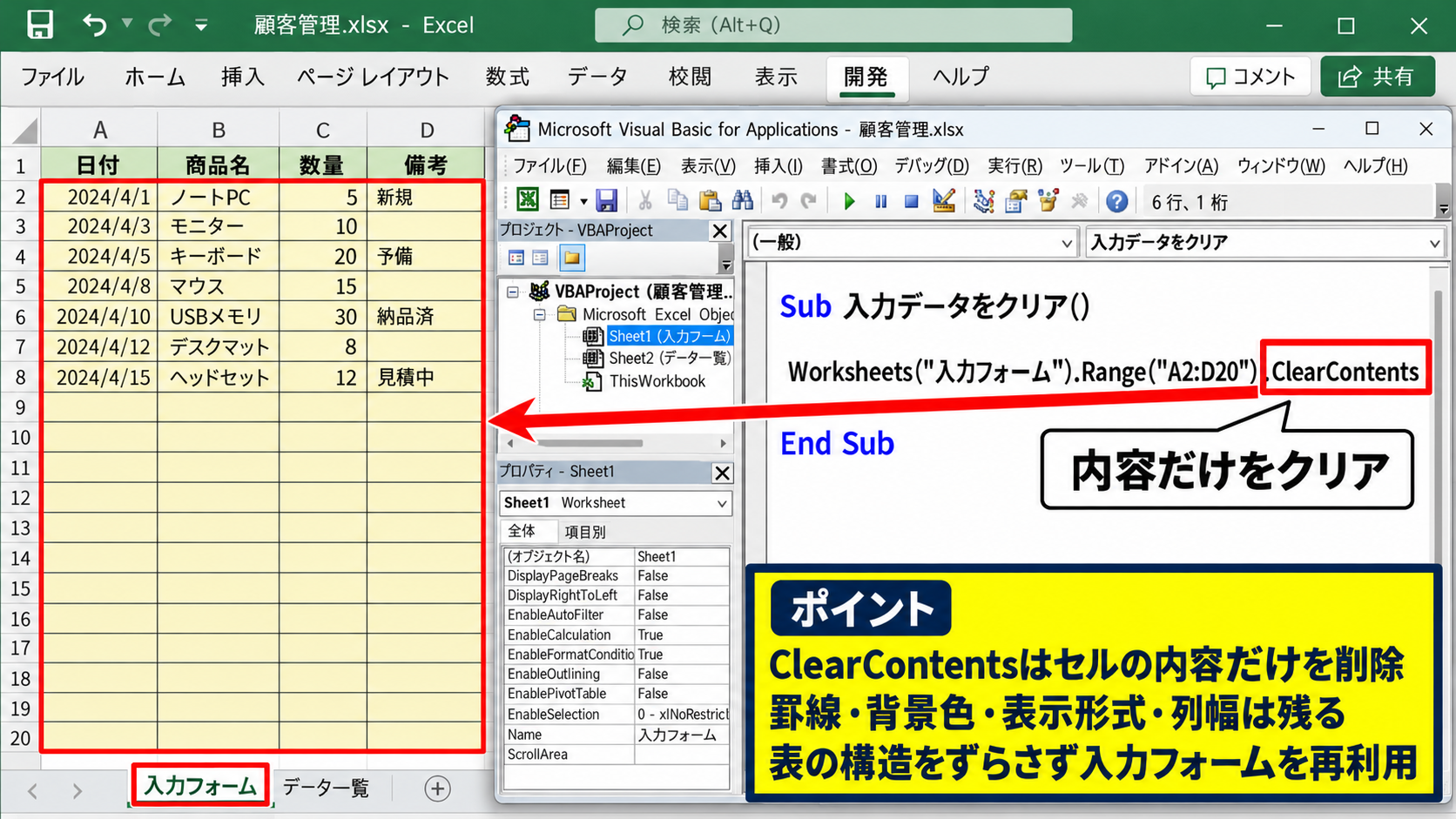This screenshot has width=1456, height=819.
Task: Open the 実行(R) menu in VBA editor
Action: [x=1014, y=165]
